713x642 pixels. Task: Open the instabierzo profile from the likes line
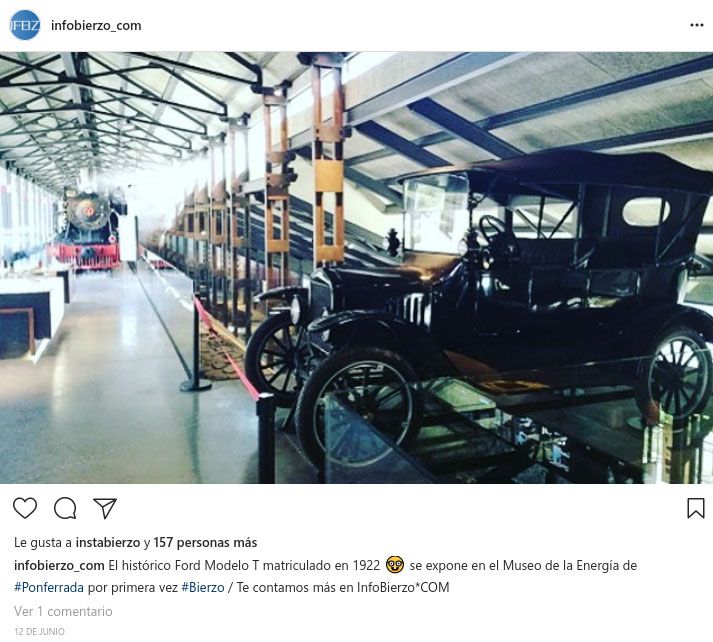point(108,542)
